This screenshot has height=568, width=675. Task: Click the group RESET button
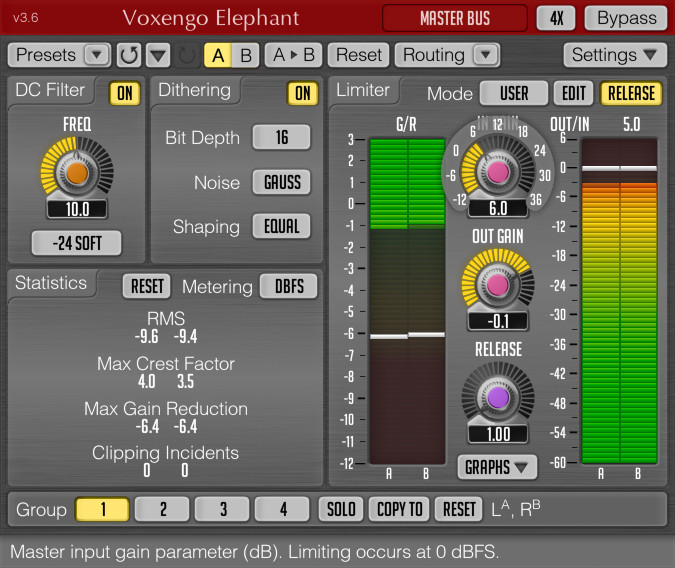pos(459,509)
